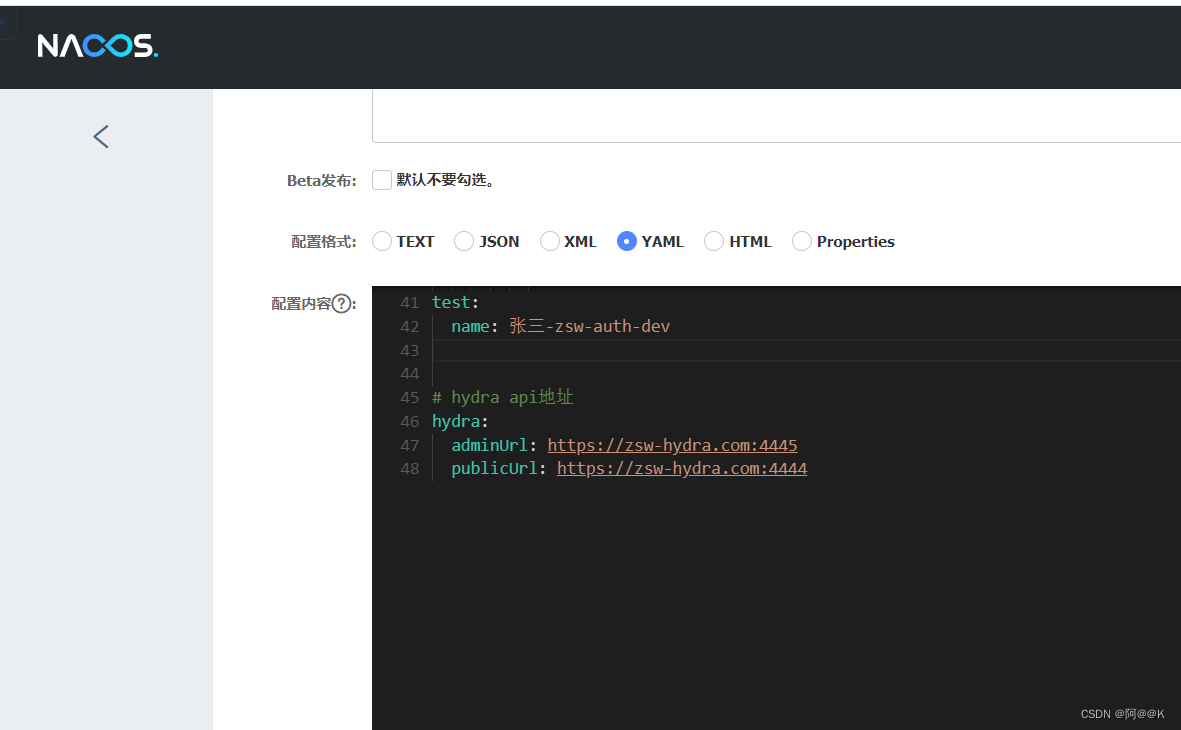Click the 'name' key on line 42
Screen dimensions: 1181x730
point(470,326)
